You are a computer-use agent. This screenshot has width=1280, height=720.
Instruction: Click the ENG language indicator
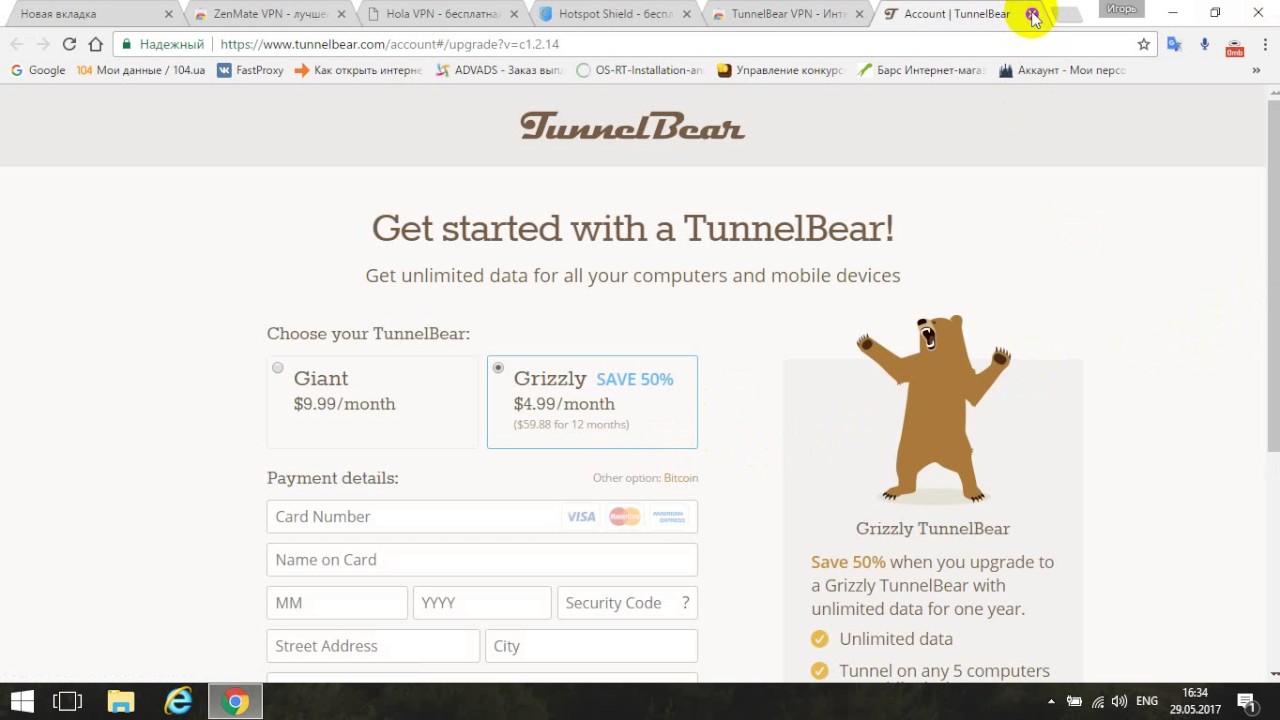(1147, 701)
